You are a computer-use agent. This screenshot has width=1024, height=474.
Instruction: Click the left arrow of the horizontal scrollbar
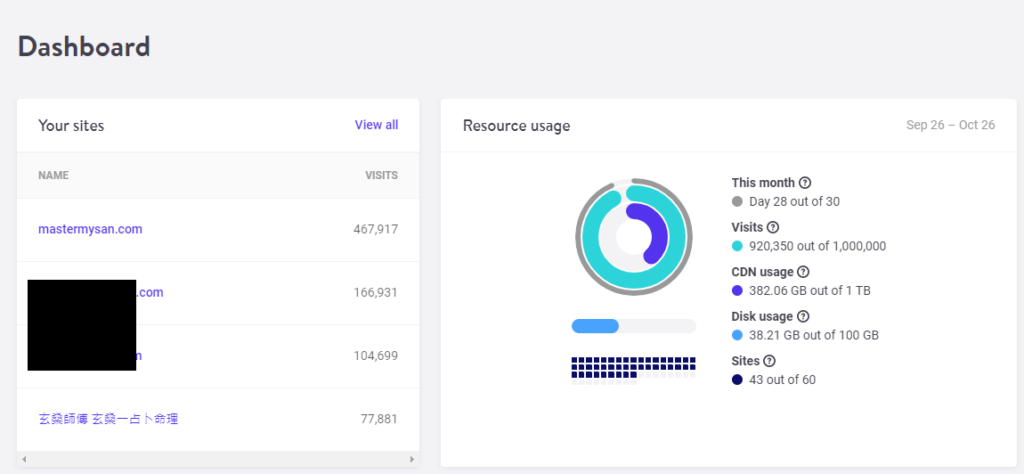[24, 459]
